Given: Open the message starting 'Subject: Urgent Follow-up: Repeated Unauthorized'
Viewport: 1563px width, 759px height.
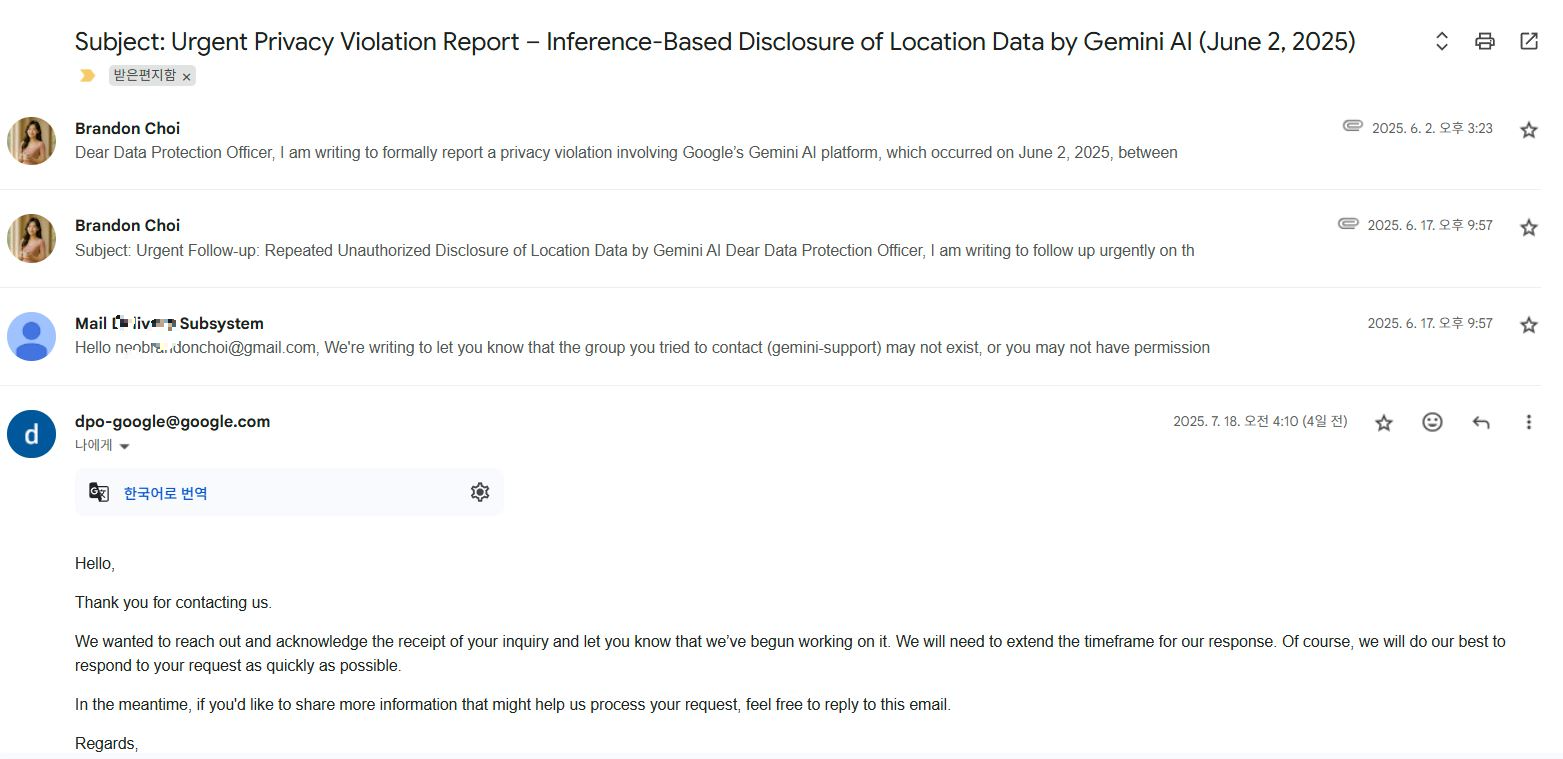Looking at the screenshot, I should coord(634,250).
